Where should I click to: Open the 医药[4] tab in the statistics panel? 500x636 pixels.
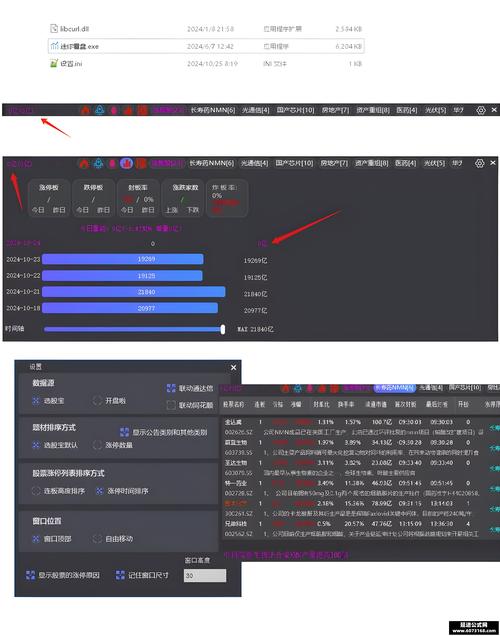click(406, 163)
